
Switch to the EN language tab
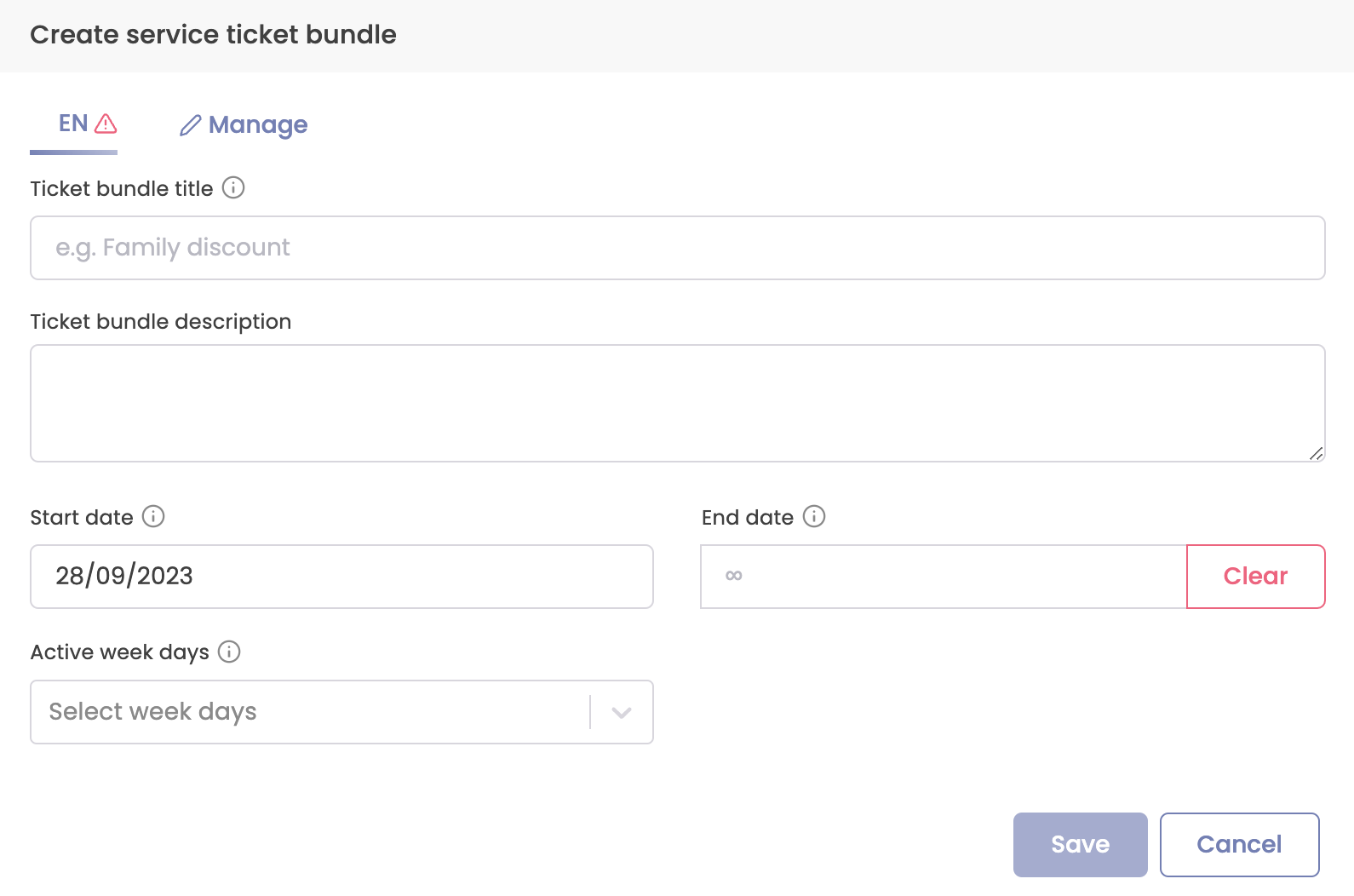(72, 123)
